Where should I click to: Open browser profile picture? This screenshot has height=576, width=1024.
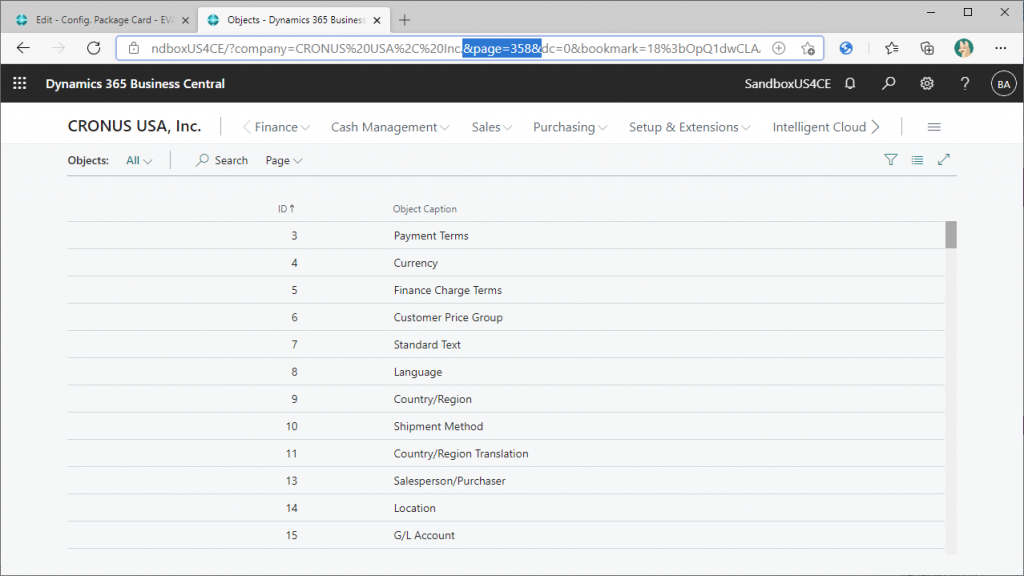(963, 48)
